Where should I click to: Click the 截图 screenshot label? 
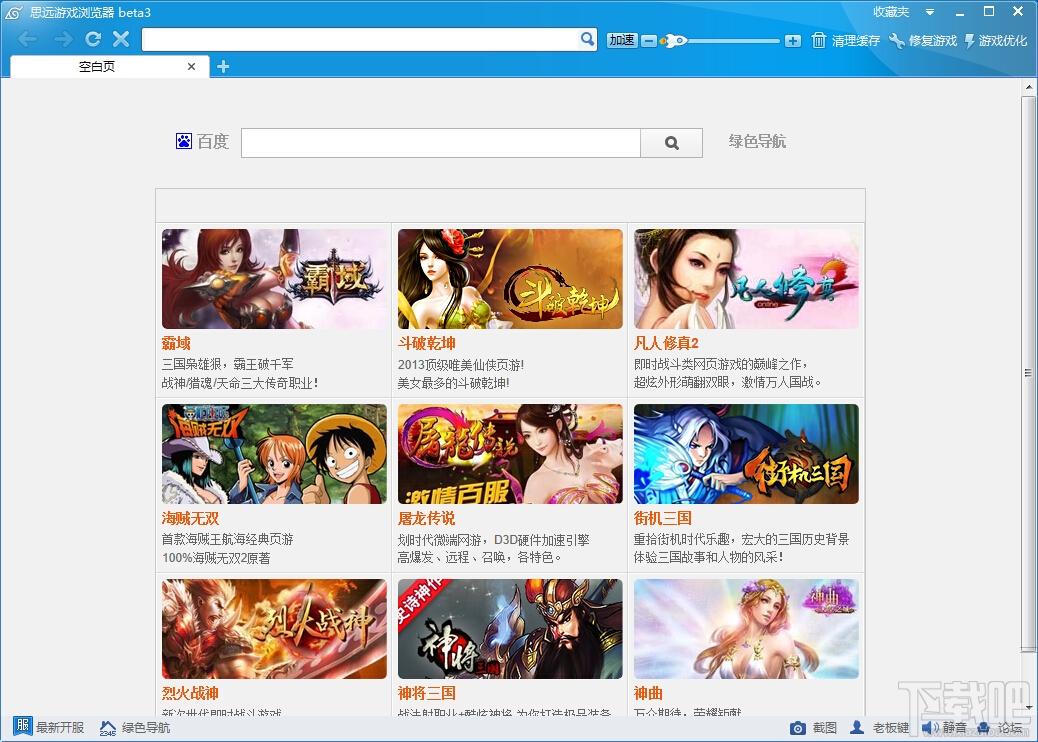[x=825, y=727]
